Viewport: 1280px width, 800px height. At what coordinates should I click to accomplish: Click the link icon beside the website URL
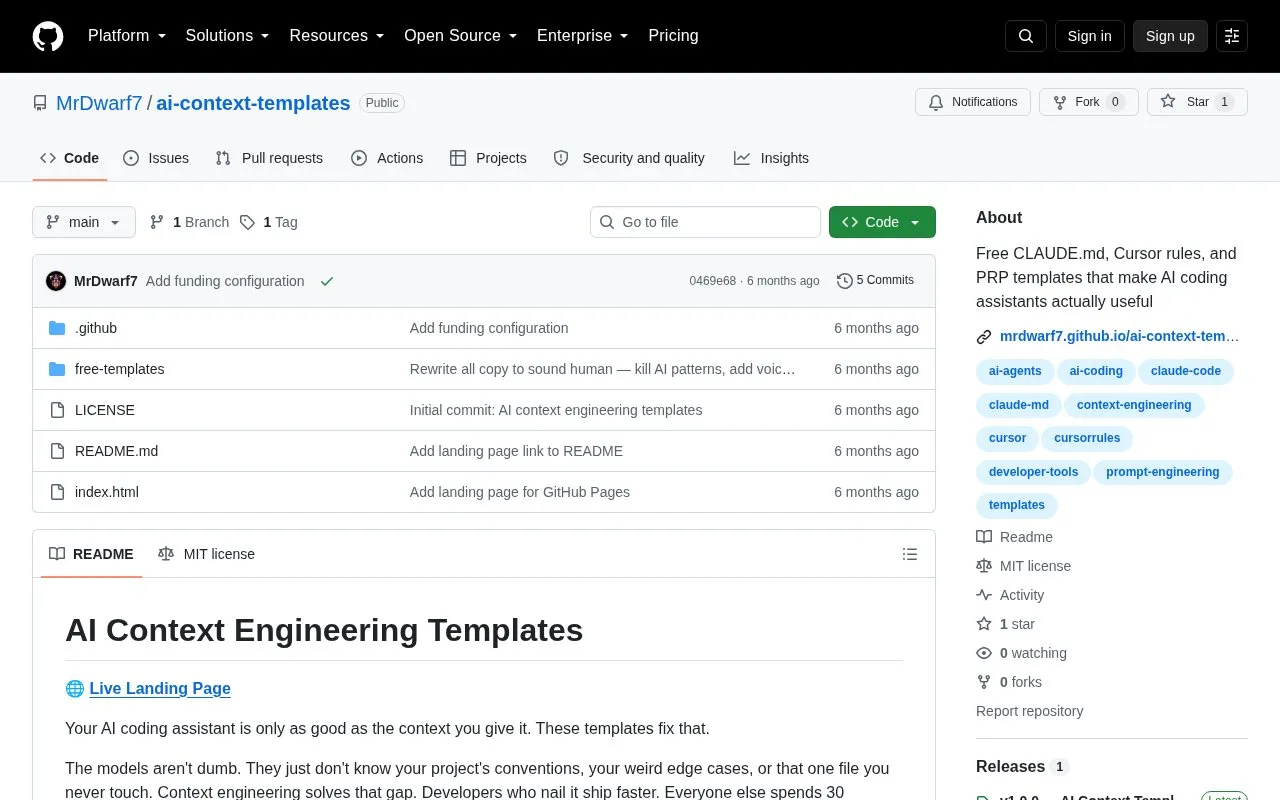[x=984, y=337]
